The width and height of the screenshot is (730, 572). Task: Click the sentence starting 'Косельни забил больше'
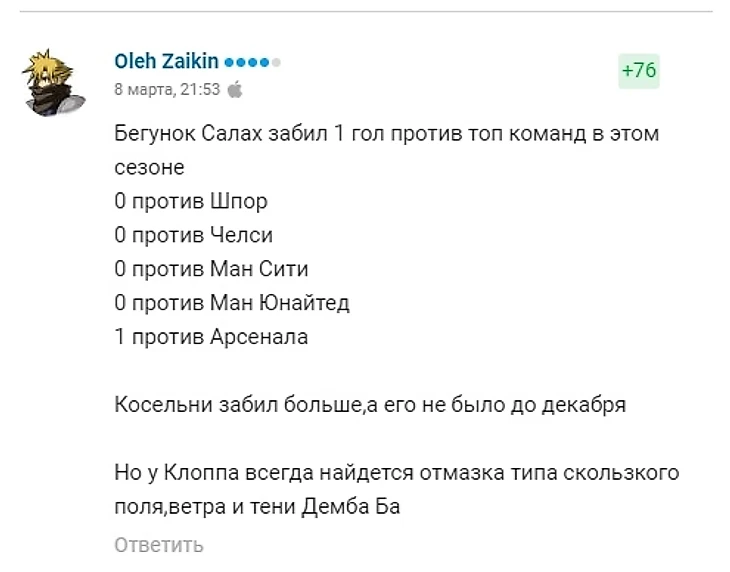pos(370,404)
